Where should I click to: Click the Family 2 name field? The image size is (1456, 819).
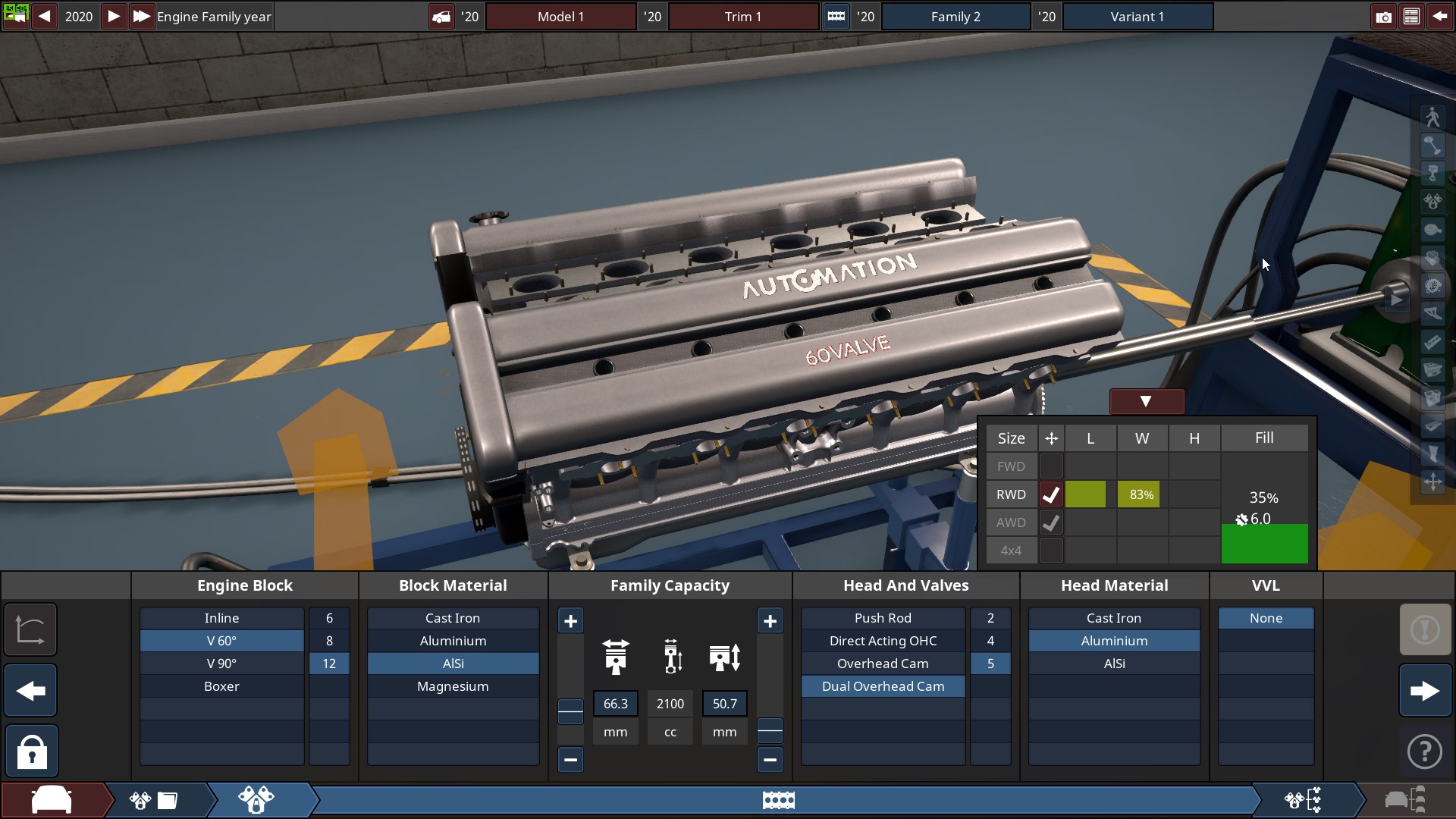click(955, 17)
